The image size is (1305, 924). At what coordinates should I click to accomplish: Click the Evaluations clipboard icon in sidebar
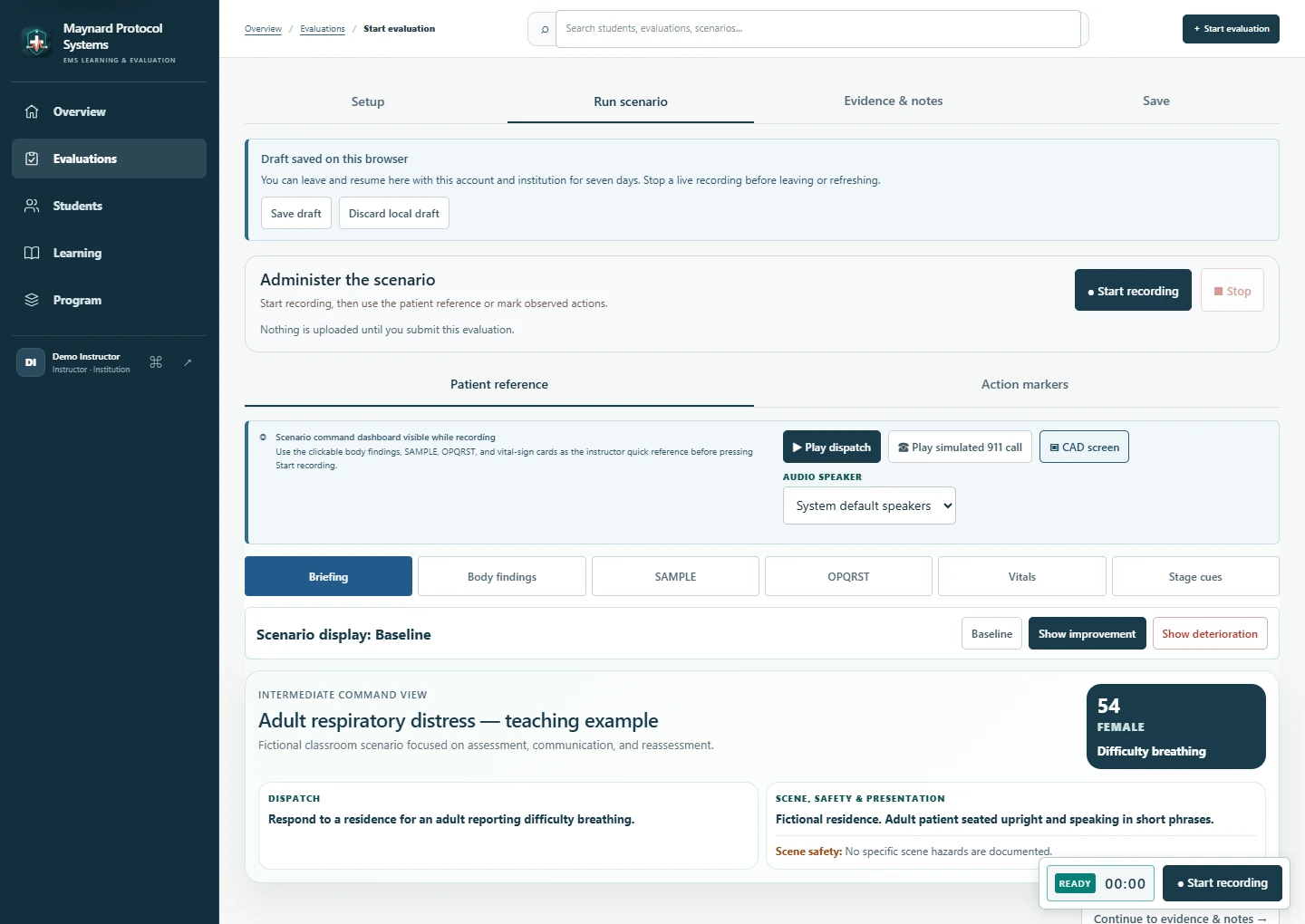[x=32, y=159]
